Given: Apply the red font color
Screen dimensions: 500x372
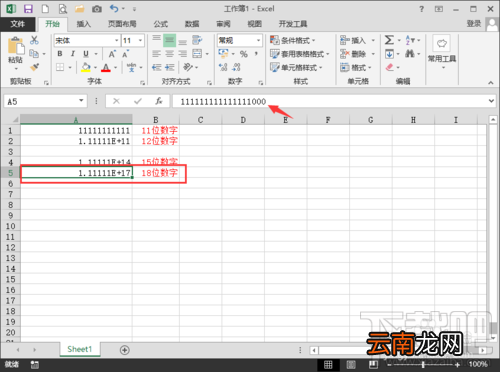Looking at the screenshot, I should [106, 67].
